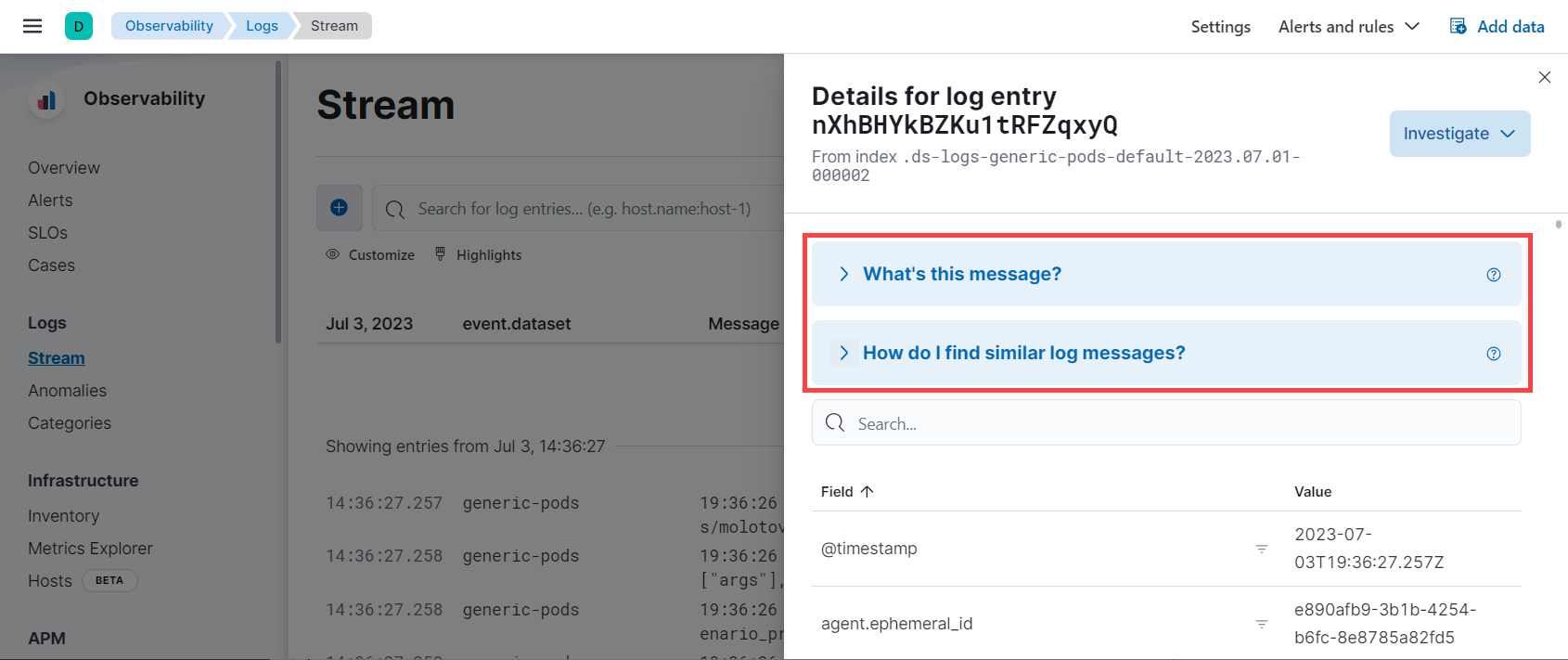
Task: Click the blue plus add filter icon
Action: click(x=340, y=208)
